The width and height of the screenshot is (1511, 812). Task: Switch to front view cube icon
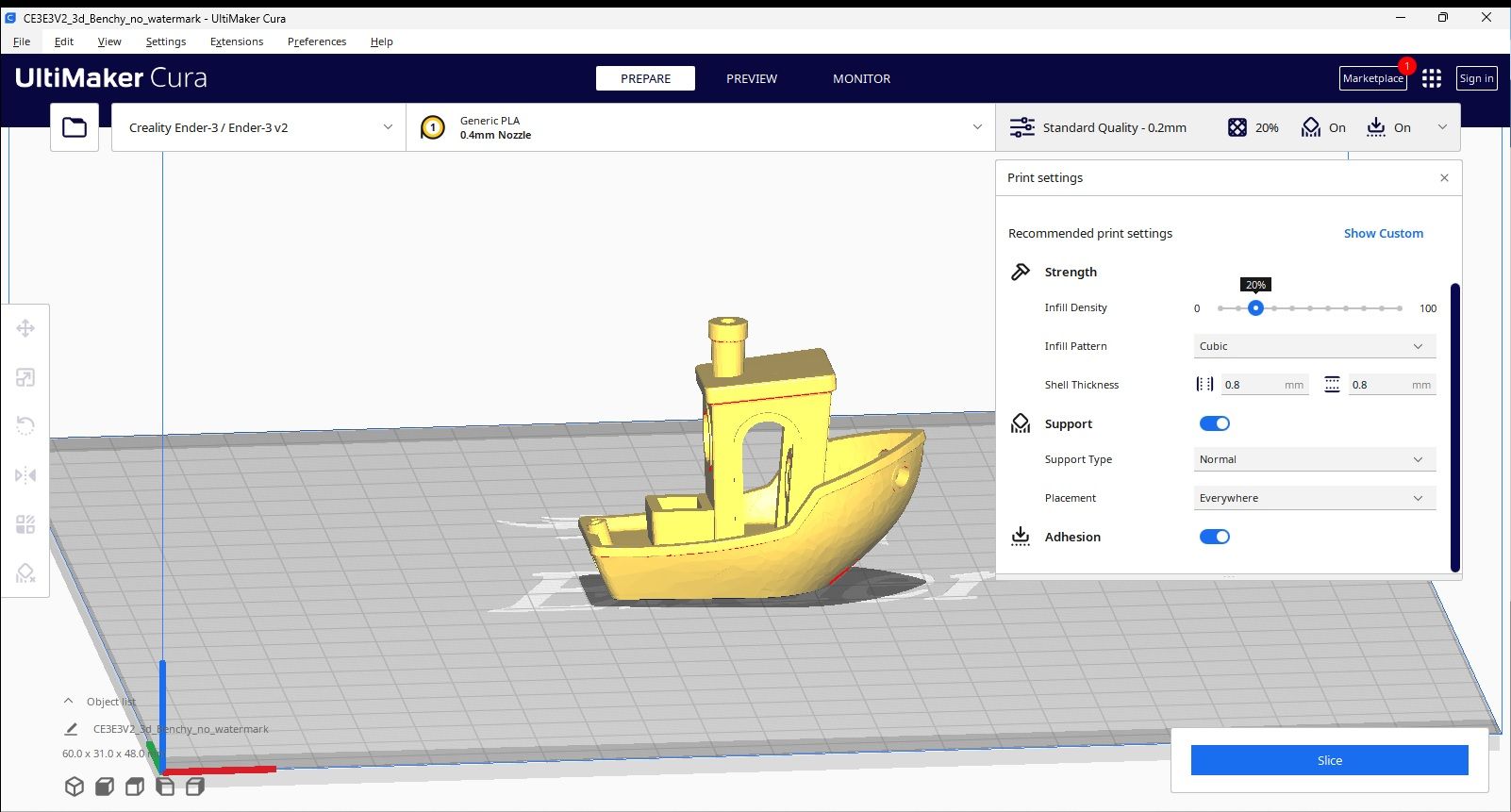pos(105,787)
